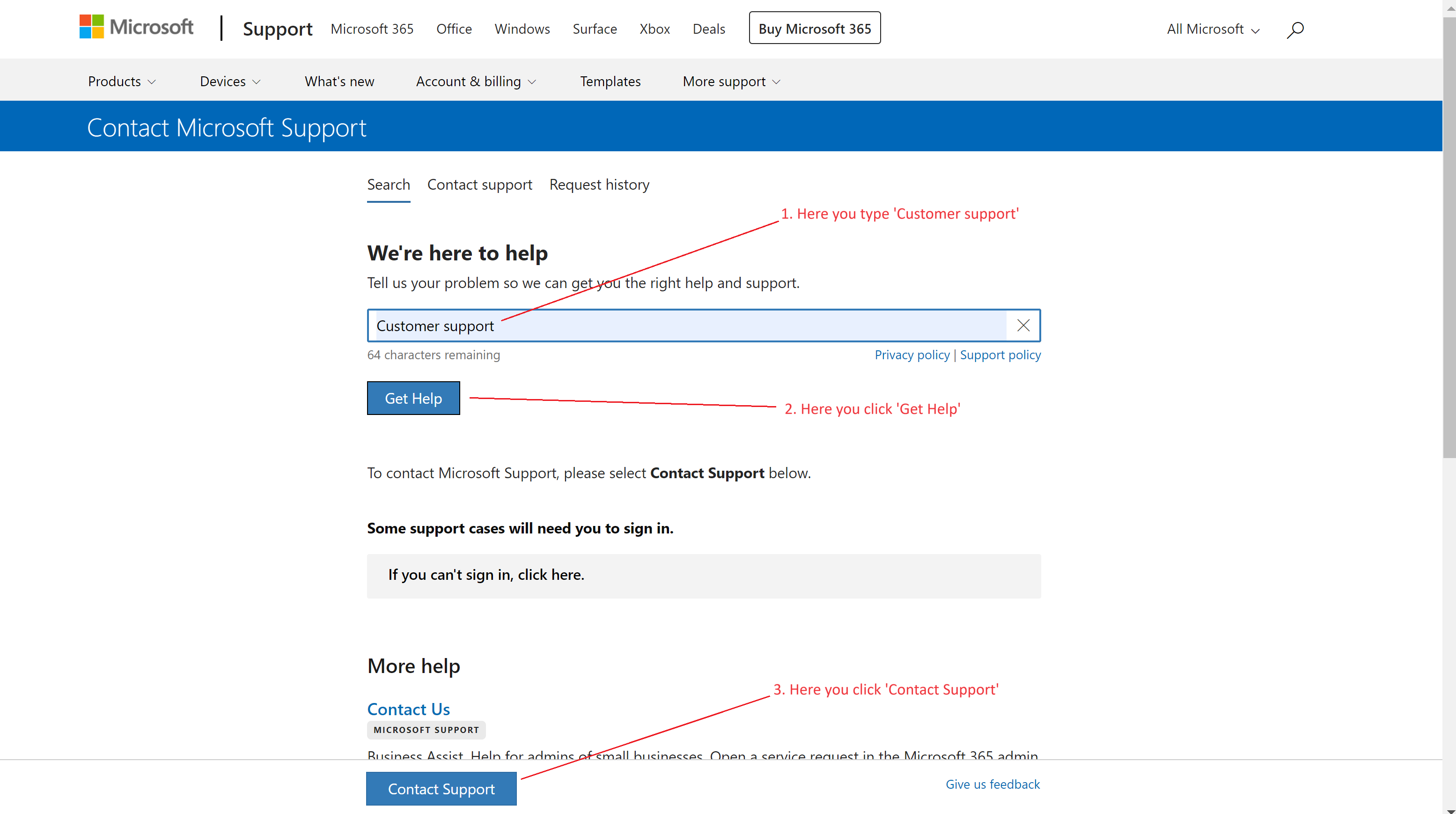The width and height of the screenshot is (1456, 814).
Task: Open Office nav link
Action: click(454, 29)
